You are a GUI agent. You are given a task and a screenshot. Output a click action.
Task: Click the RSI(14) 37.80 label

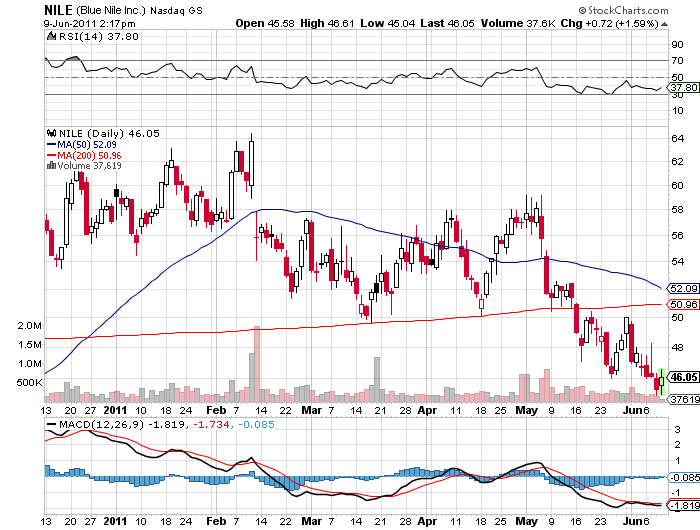99,36
